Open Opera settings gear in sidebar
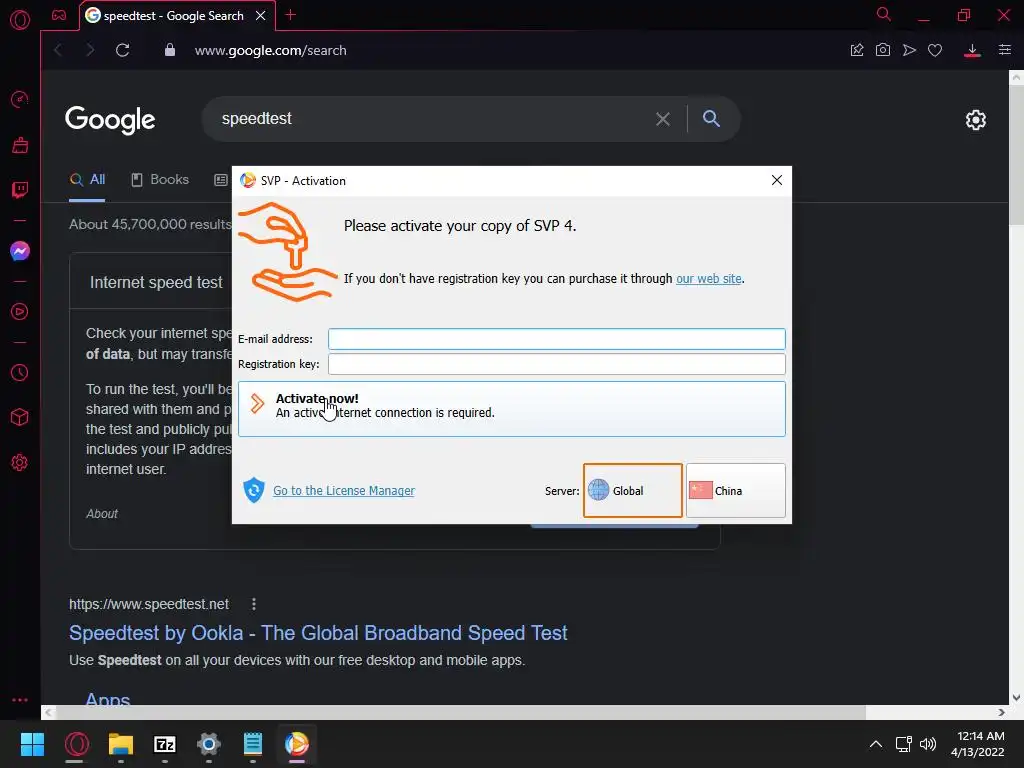 20,462
